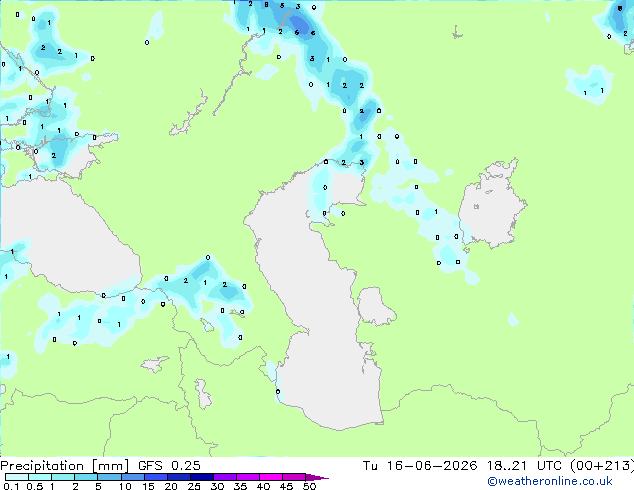Click the lightest 0.1–0.5 mm legend swatch
The height and width of the screenshot is (490, 634).
pos(17,477)
